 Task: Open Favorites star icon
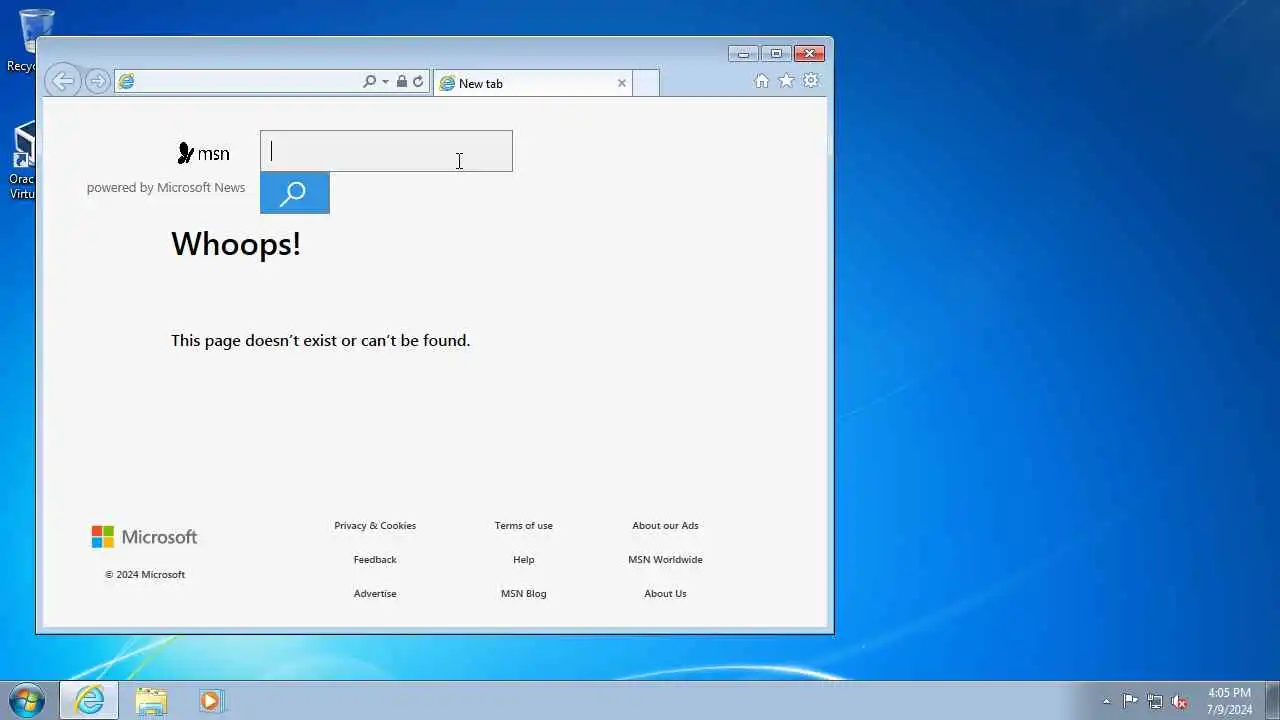click(x=787, y=81)
